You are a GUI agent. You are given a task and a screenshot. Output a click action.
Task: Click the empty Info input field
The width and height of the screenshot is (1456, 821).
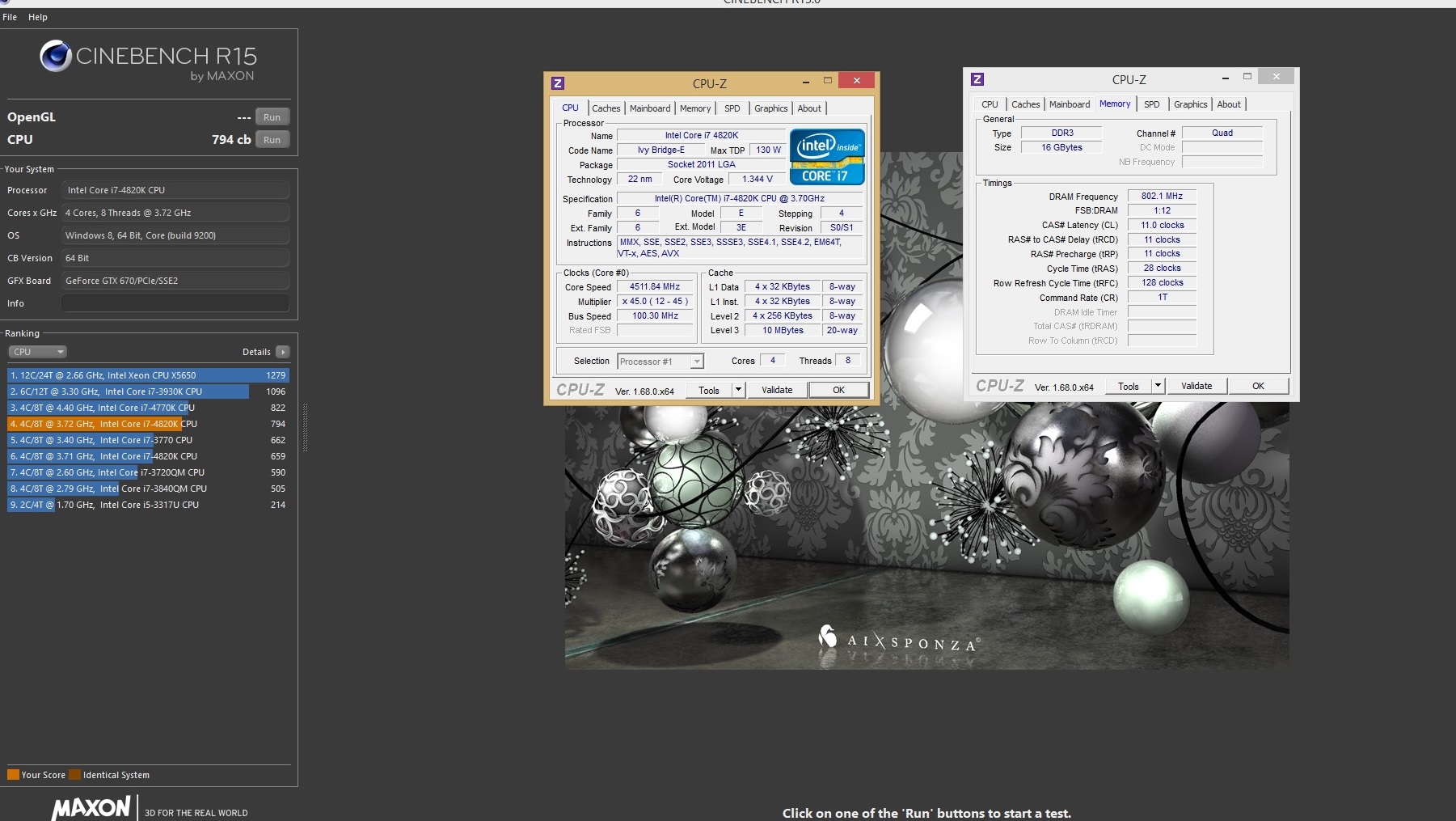point(175,303)
